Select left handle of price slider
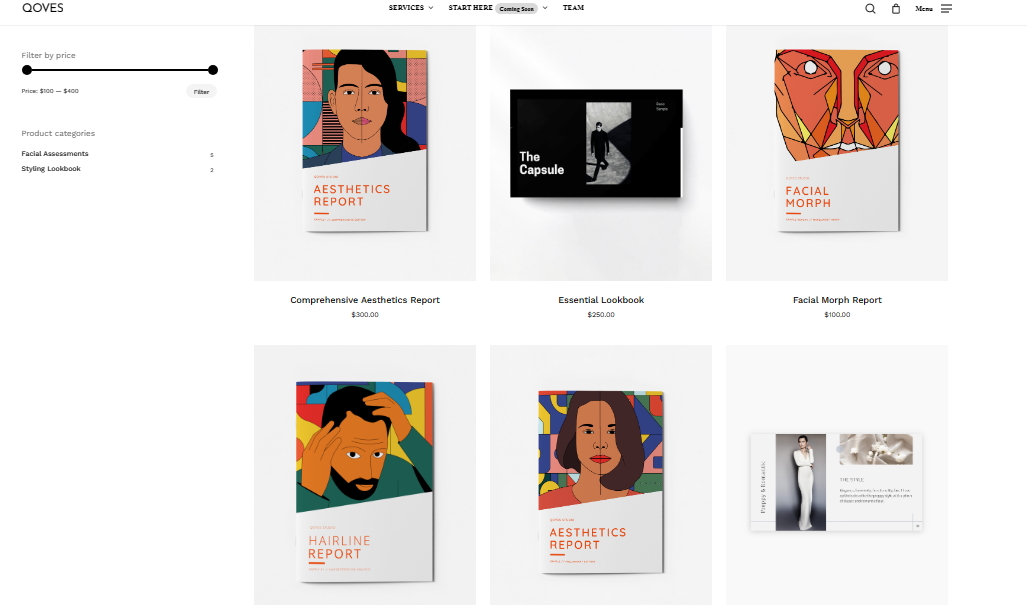1027x605 pixels. (x=27, y=70)
